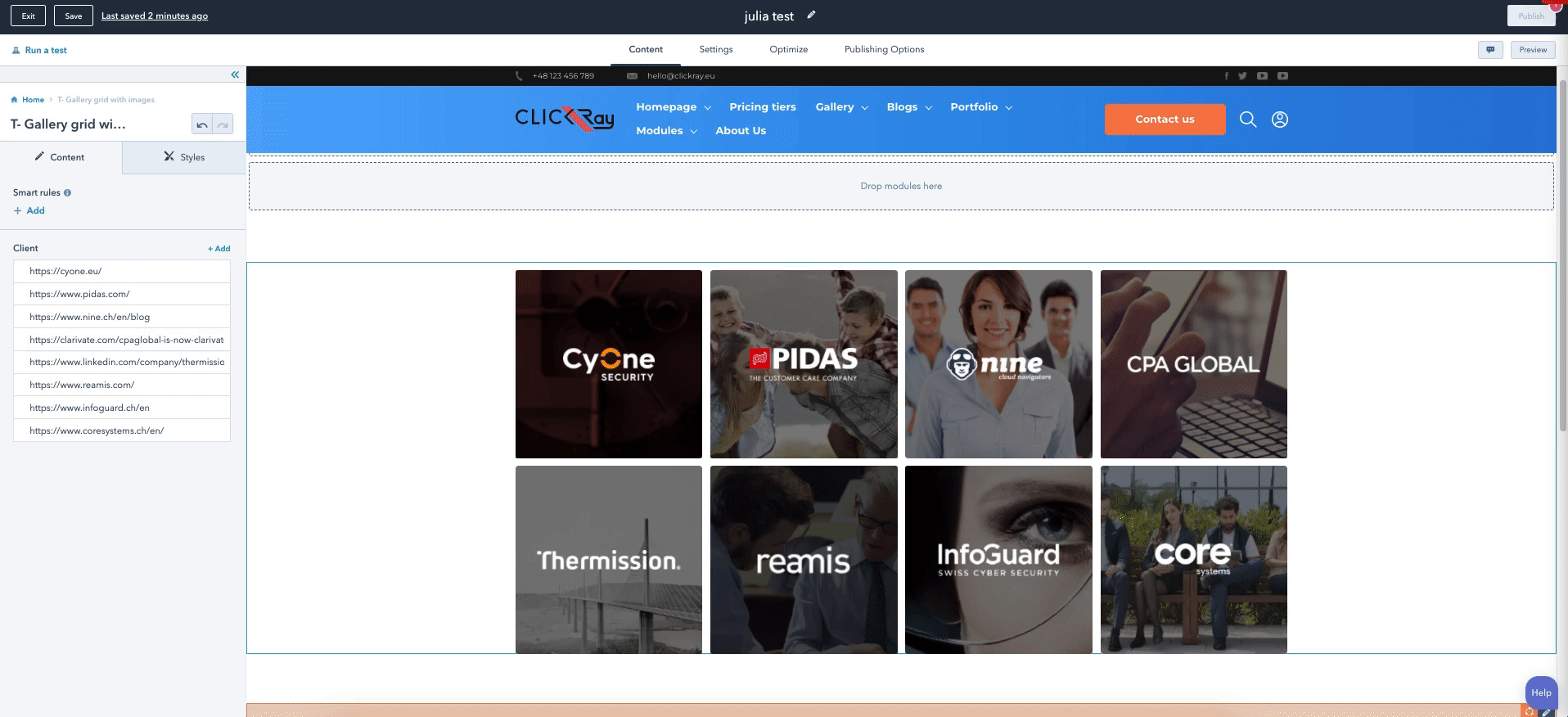
Task: Switch to the Settings tab
Action: click(x=716, y=50)
